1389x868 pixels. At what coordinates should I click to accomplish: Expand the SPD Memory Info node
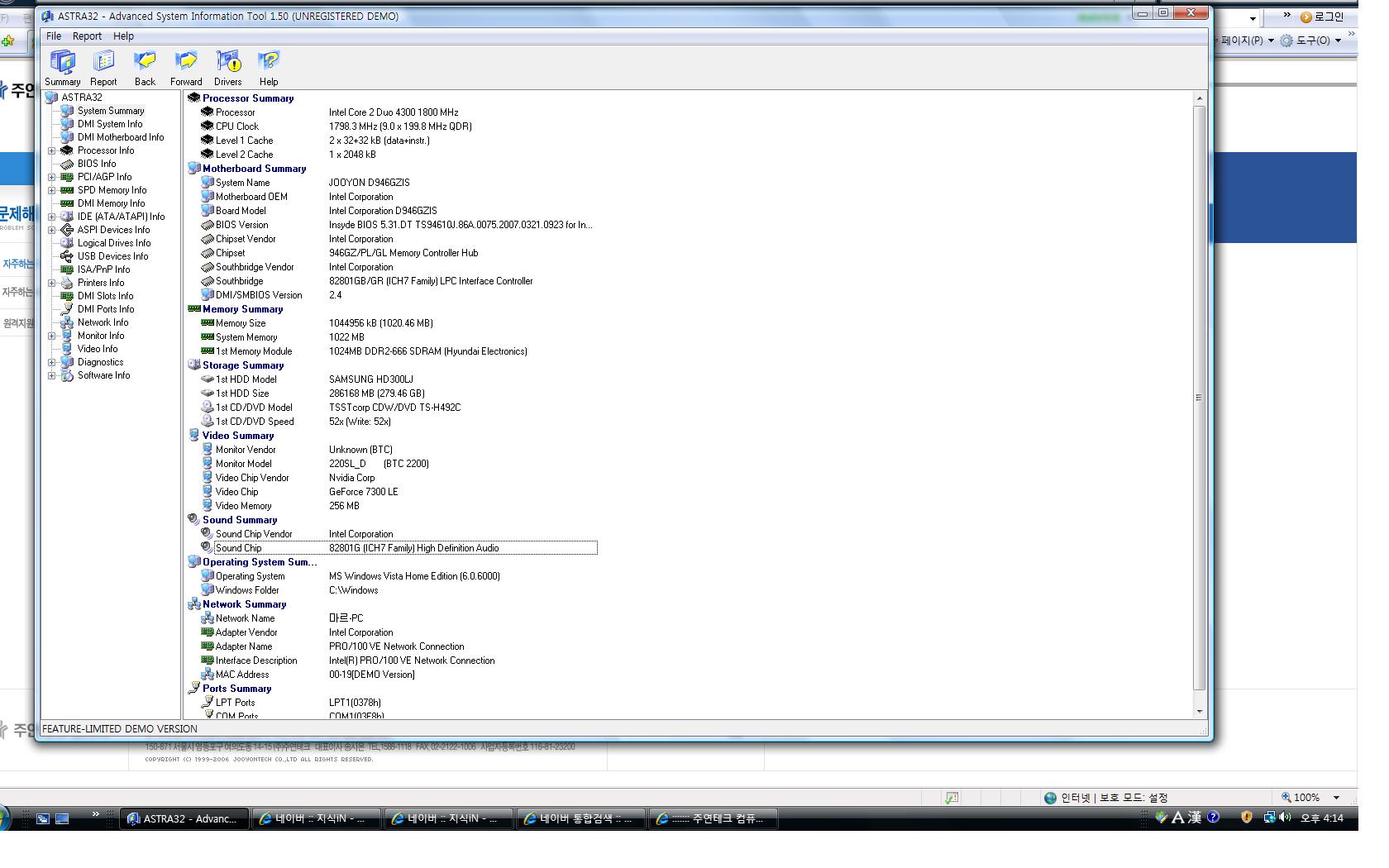[x=52, y=190]
